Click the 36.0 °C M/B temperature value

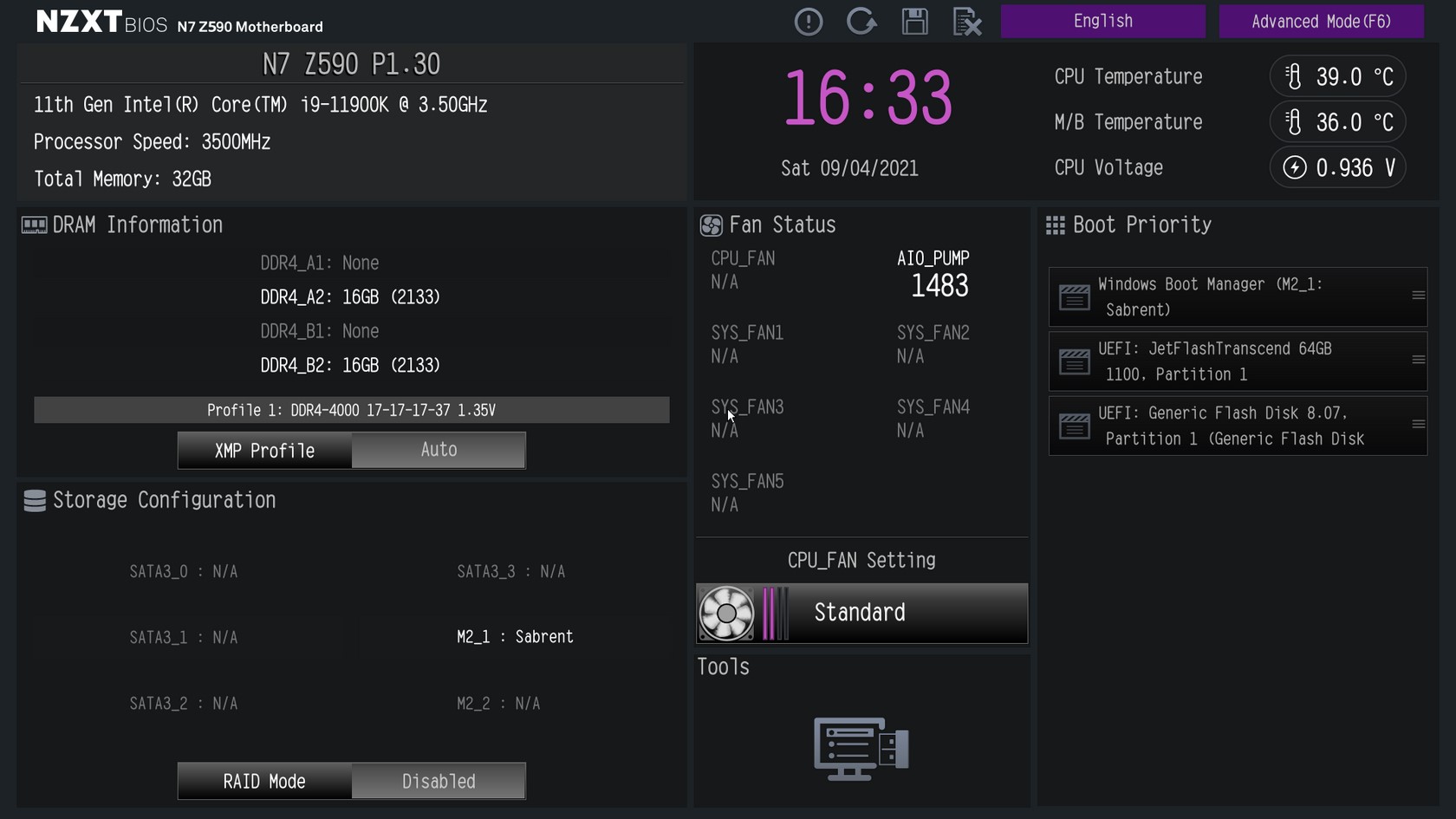coord(1355,122)
